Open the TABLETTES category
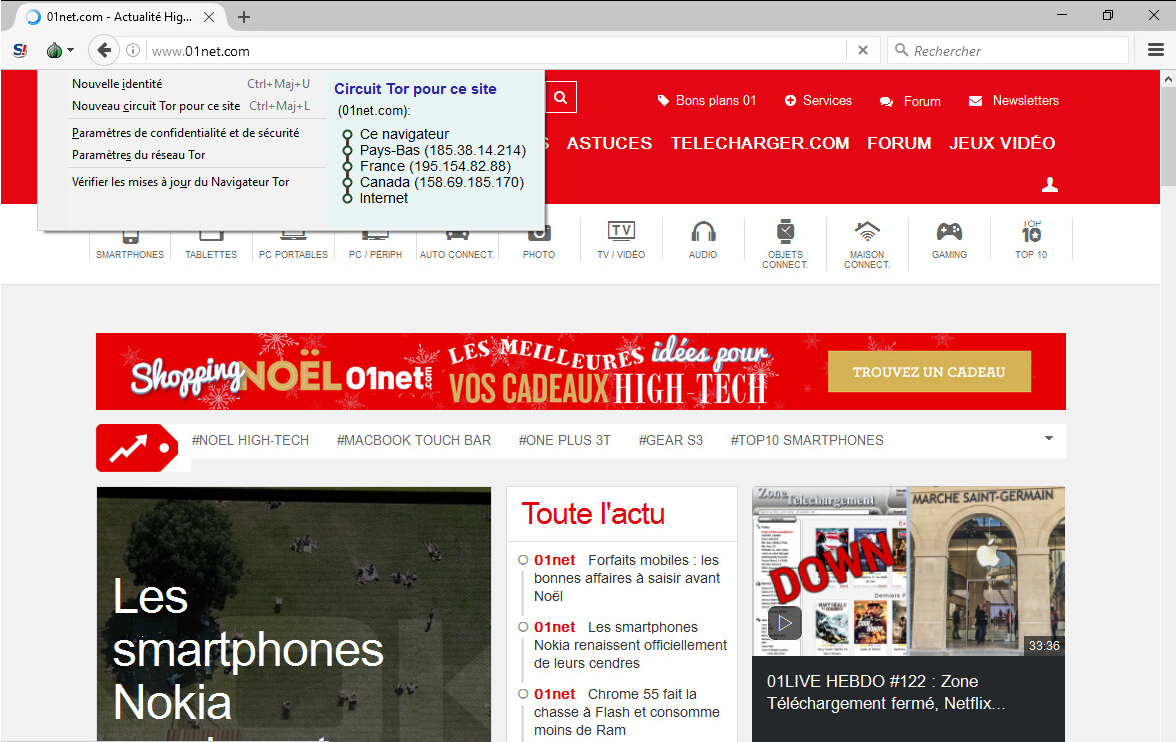This screenshot has height=742, width=1176. [211, 246]
